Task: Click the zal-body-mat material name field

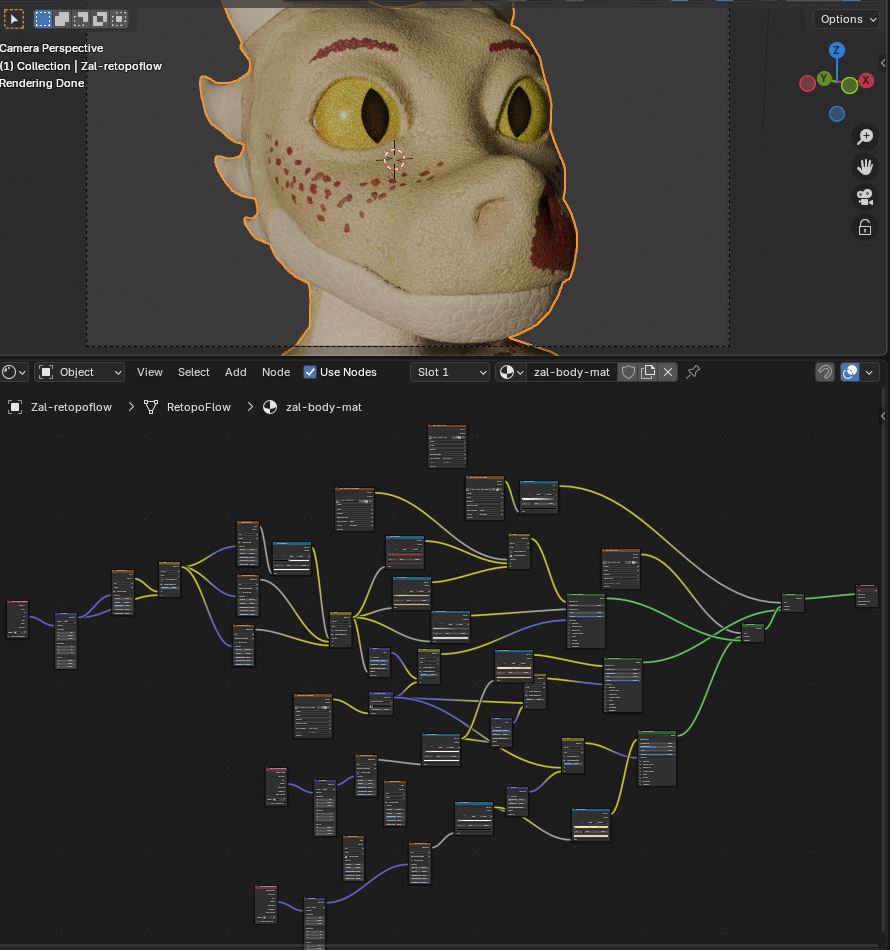Action: click(x=571, y=372)
